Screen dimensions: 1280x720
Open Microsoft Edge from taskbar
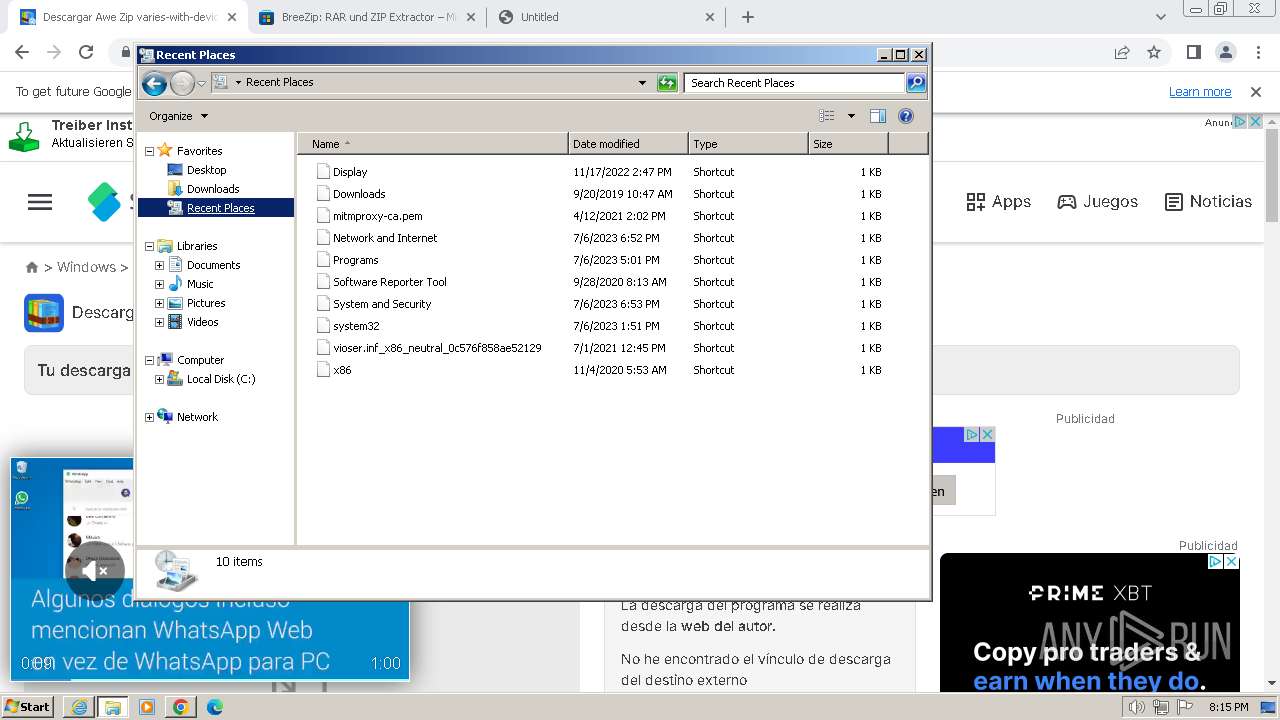point(215,707)
